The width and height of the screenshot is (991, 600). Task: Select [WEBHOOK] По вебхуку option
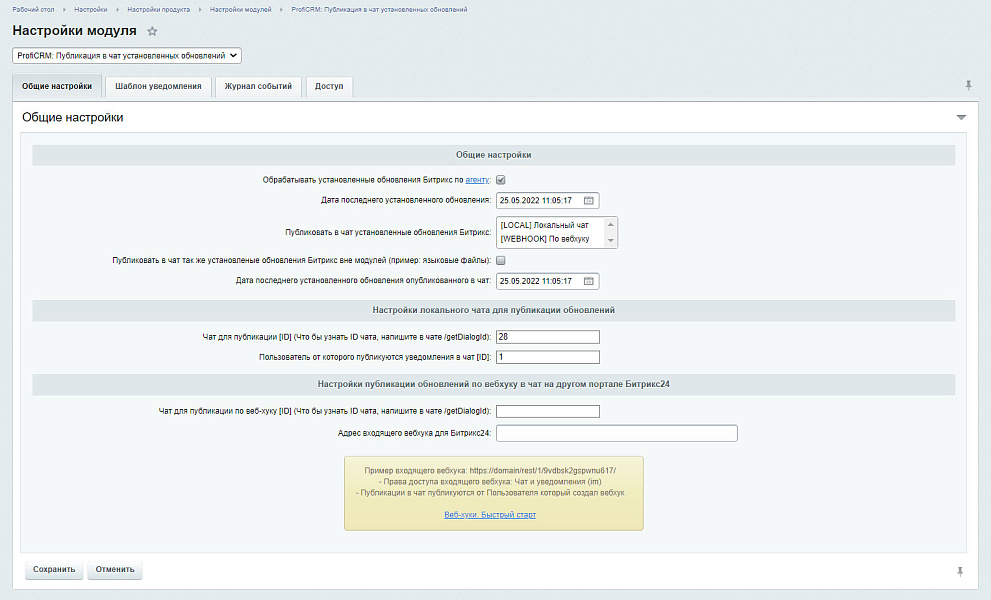click(x=545, y=239)
